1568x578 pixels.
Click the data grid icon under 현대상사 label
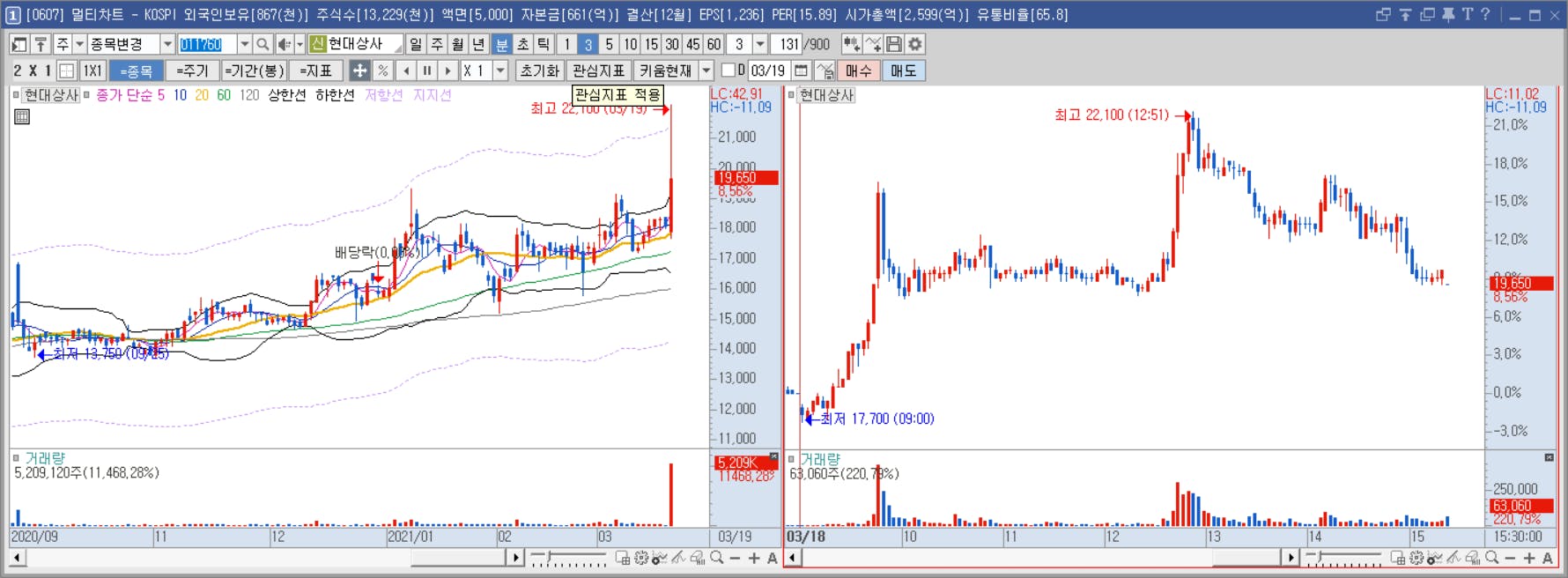tap(22, 116)
